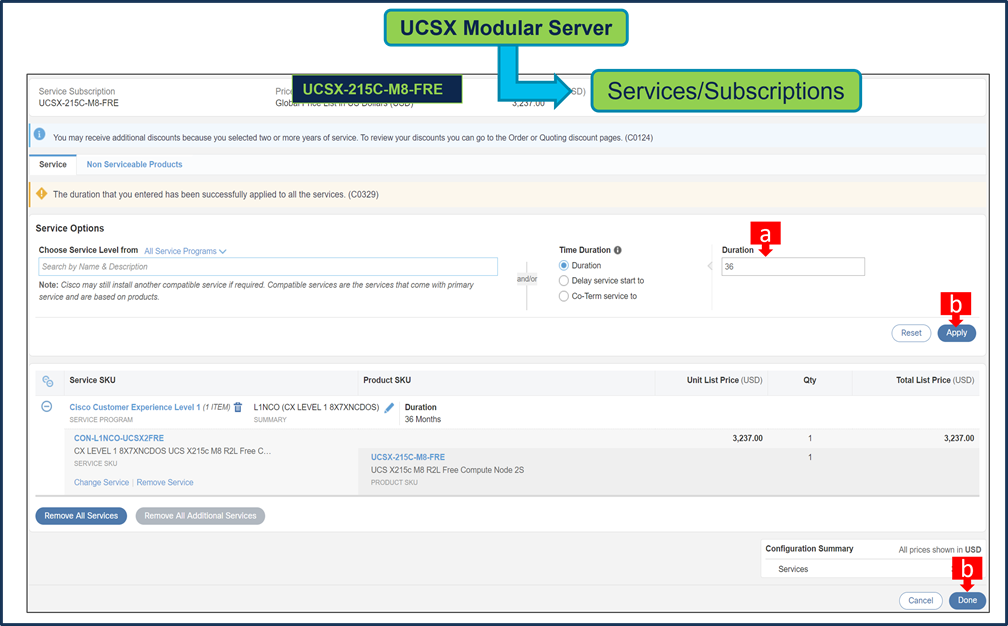Click the Duration input showing 36
This screenshot has width=1008, height=626.
coord(793,267)
